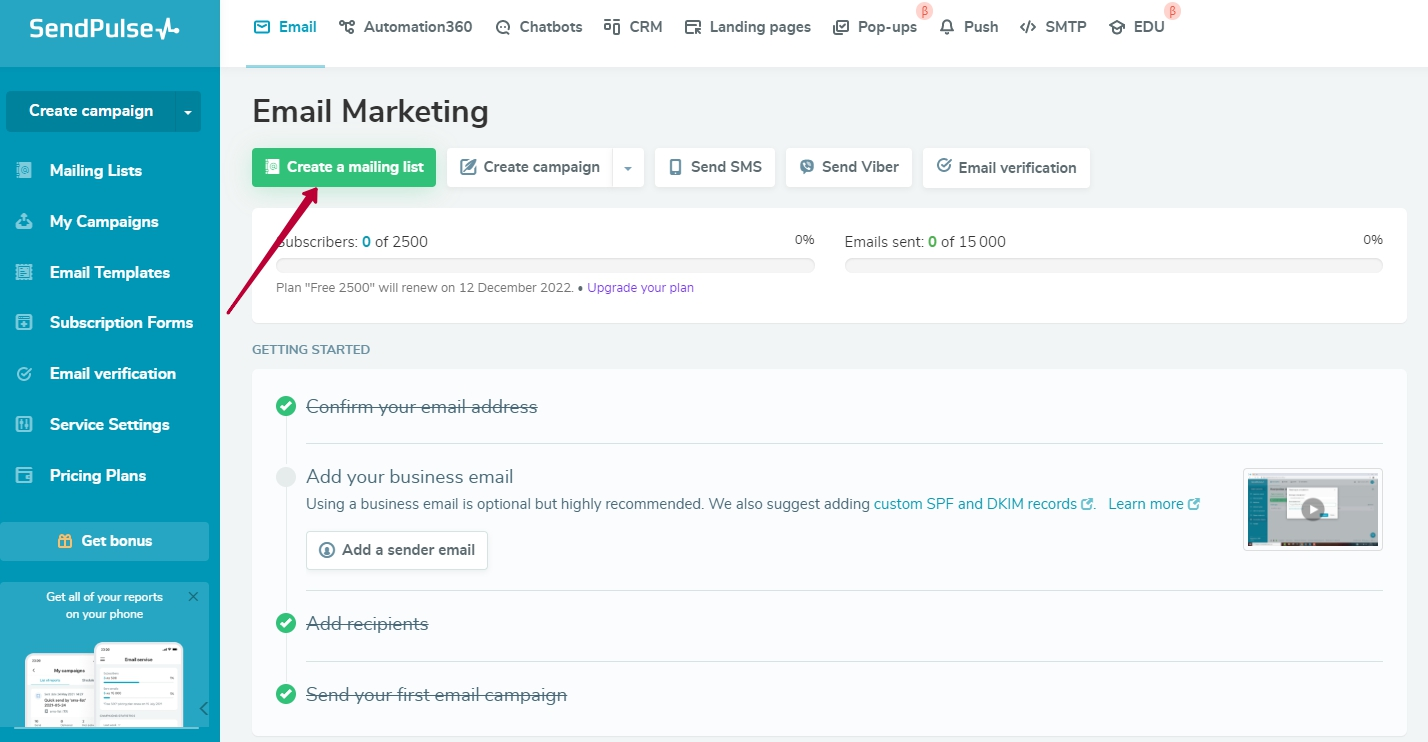Open Mailing Lists from the sidebar
1428x742 pixels.
95,171
